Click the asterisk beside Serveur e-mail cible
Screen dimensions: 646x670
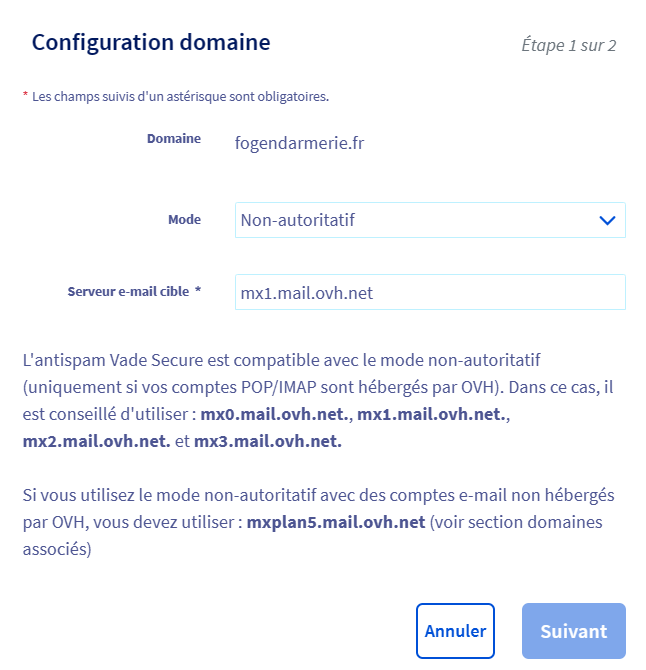tap(198, 291)
